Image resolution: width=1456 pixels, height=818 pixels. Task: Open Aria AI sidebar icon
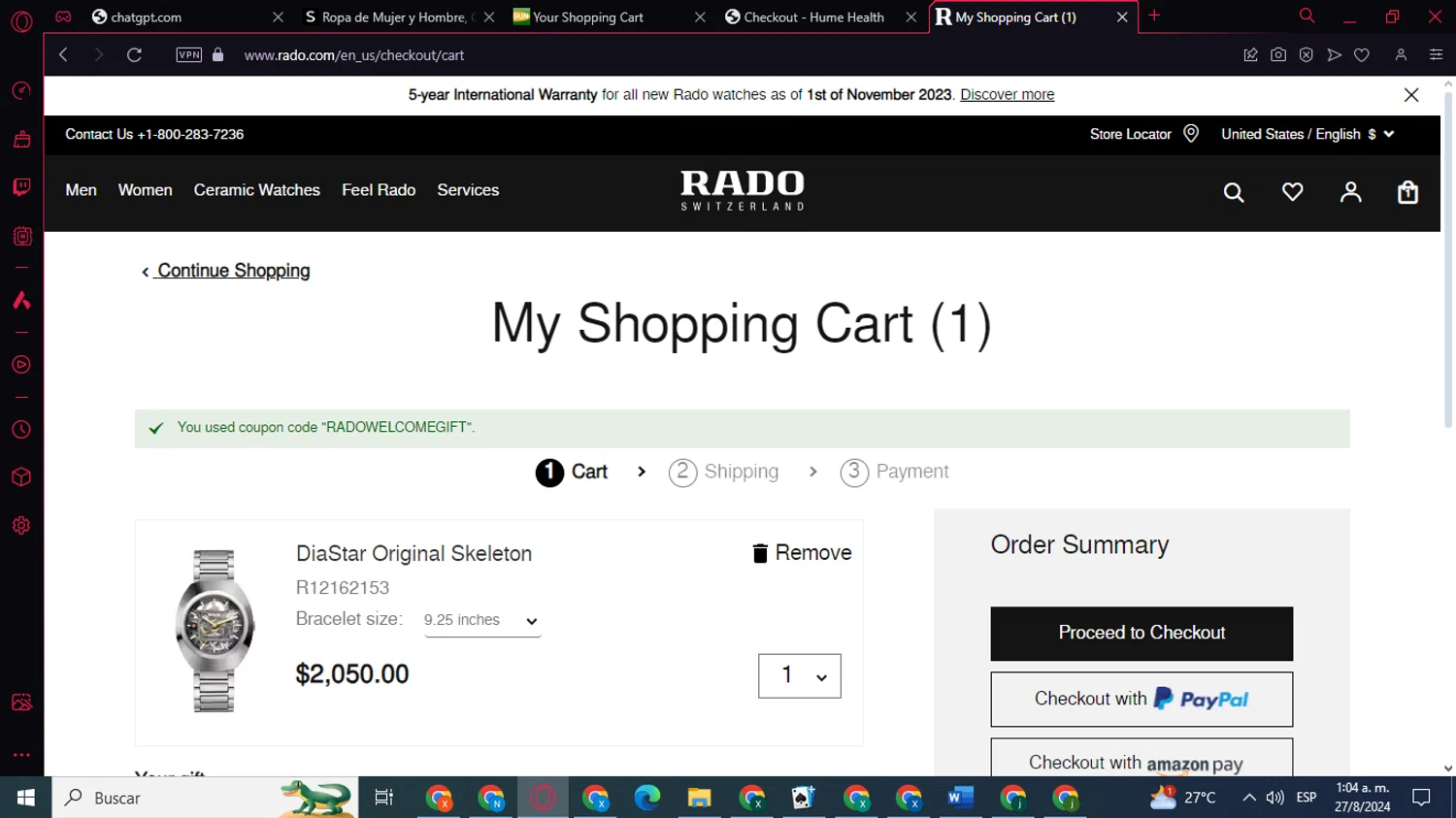pyautogui.click(x=21, y=300)
